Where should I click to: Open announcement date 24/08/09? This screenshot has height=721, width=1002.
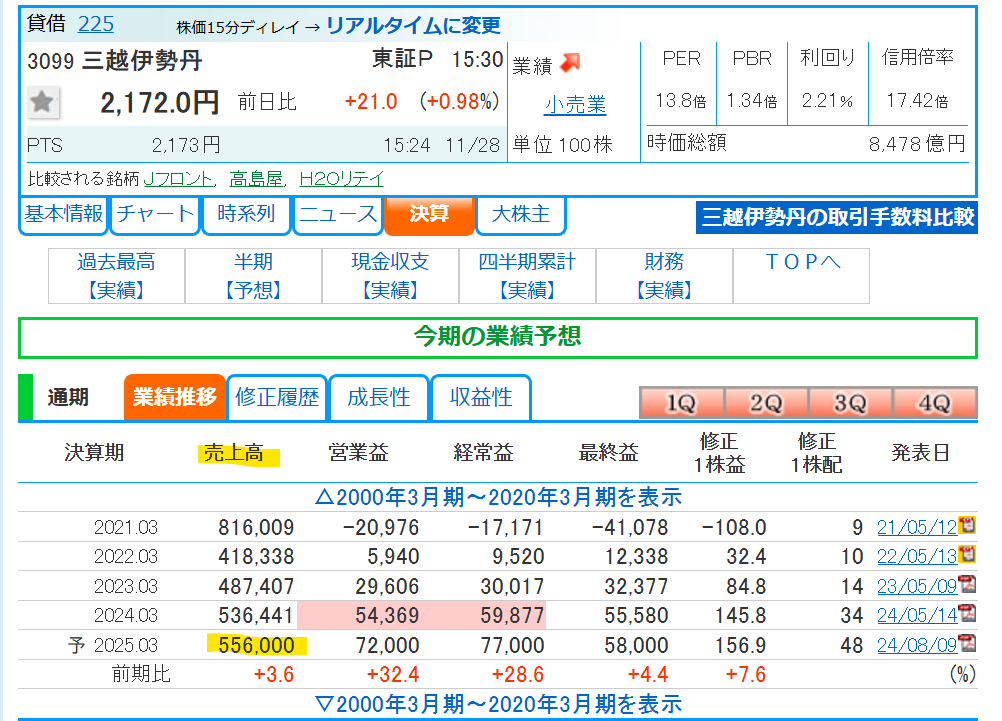tap(917, 645)
